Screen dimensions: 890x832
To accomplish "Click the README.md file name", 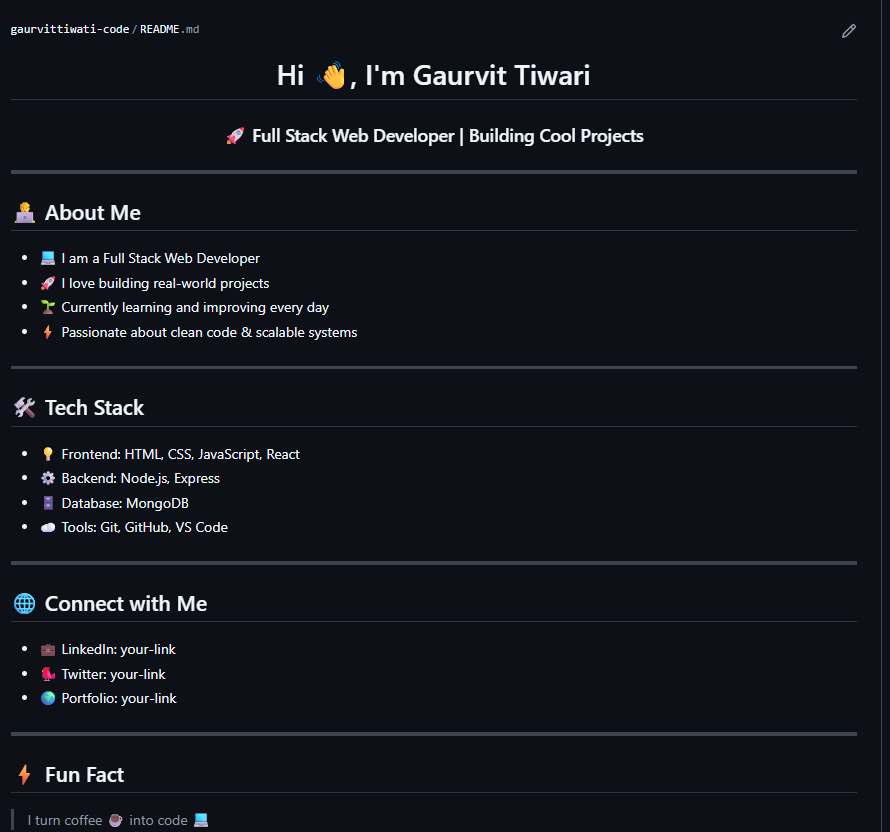I will pos(169,29).
